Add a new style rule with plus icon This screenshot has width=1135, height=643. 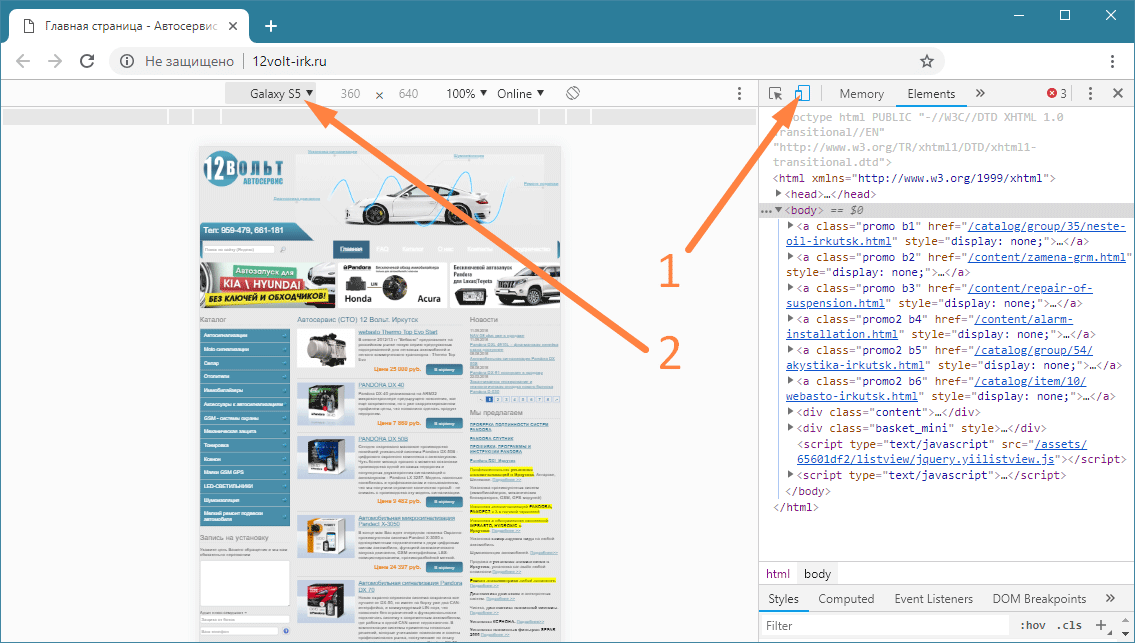1101,625
